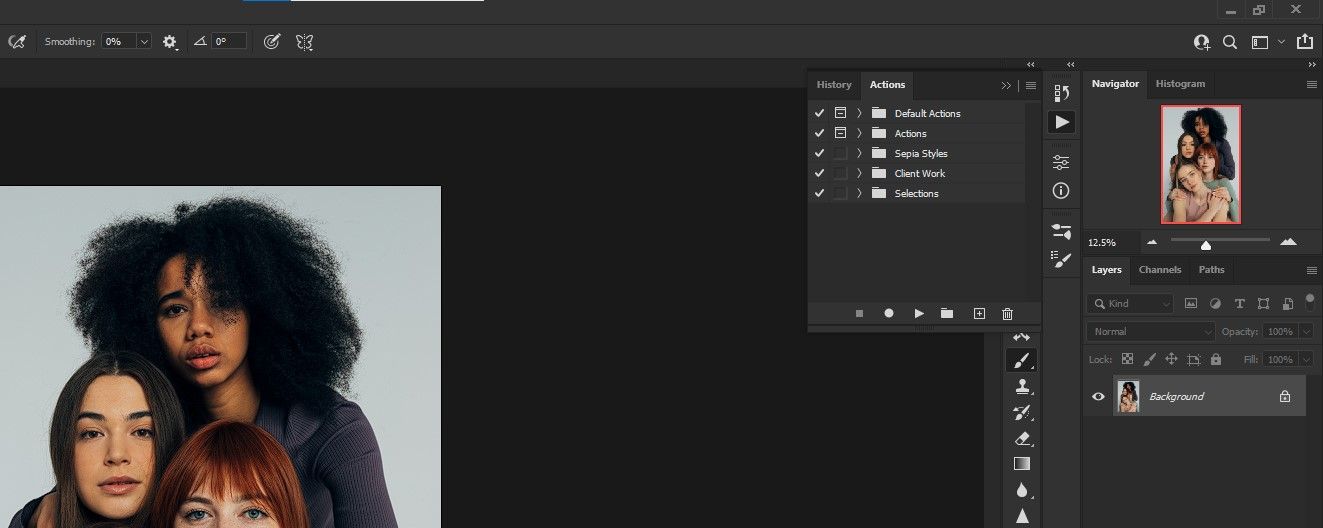
Task: Expand the Sepia Styles set
Action: 859,153
